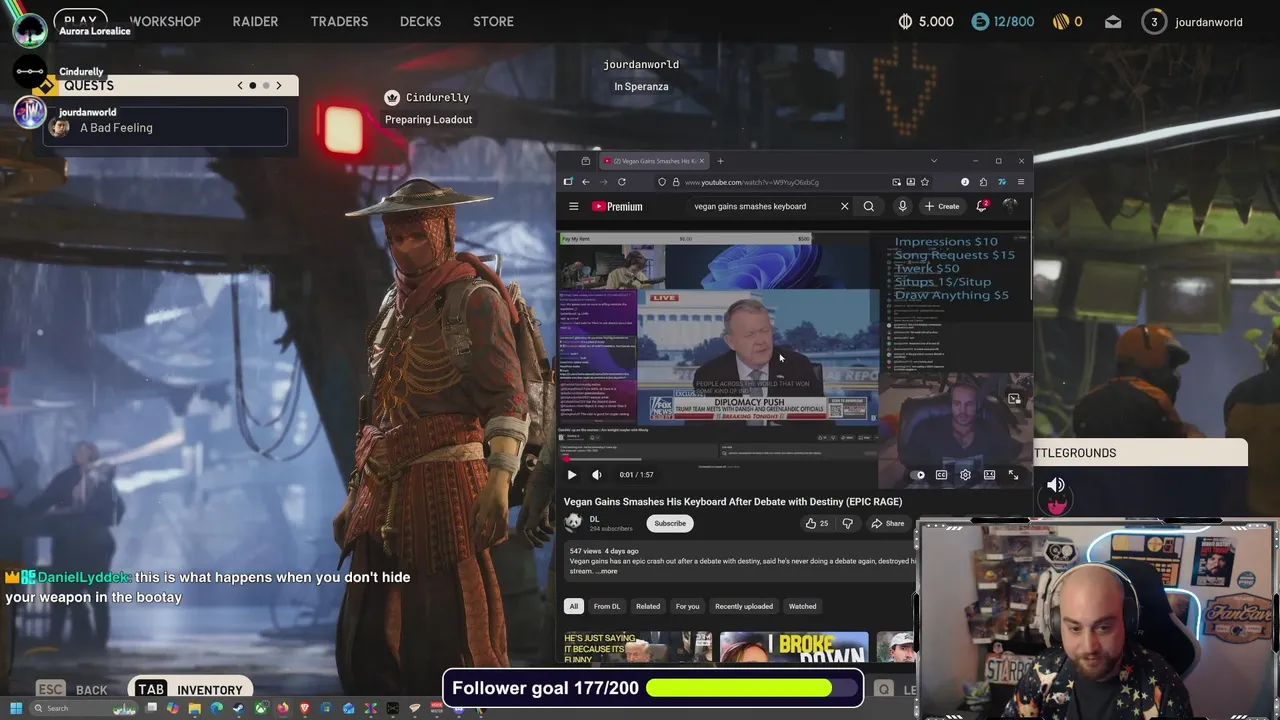Close the Vegan Gains browser tab
This screenshot has height=720, width=1280.
(702, 161)
